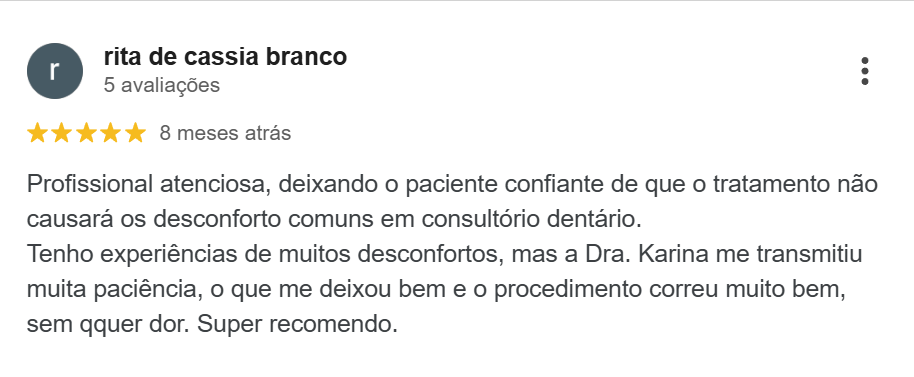
Task: Click the word "procedimento" in the review
Action: click(x=565, y=290)
